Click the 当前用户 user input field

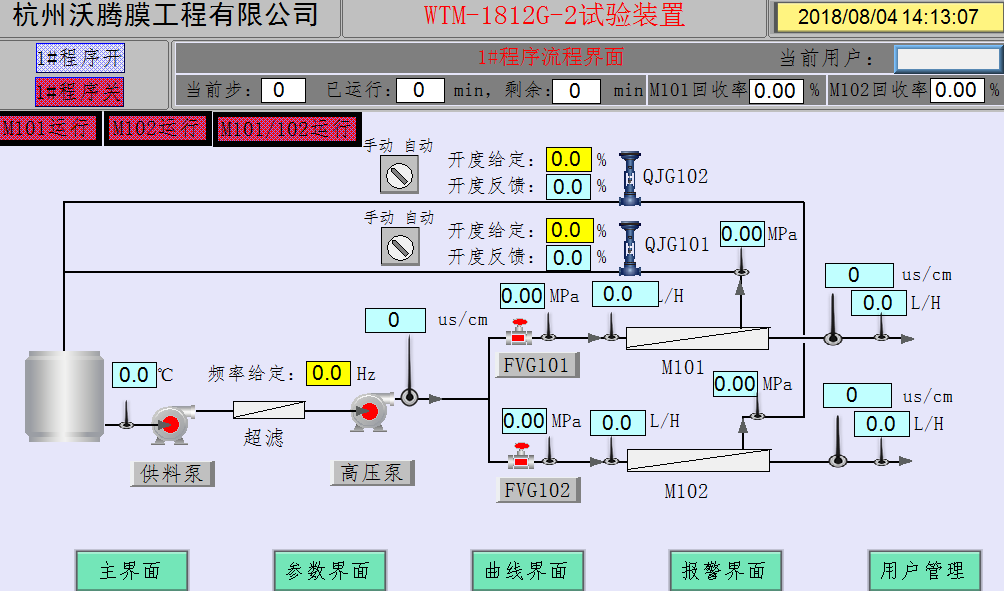point(945,57)
